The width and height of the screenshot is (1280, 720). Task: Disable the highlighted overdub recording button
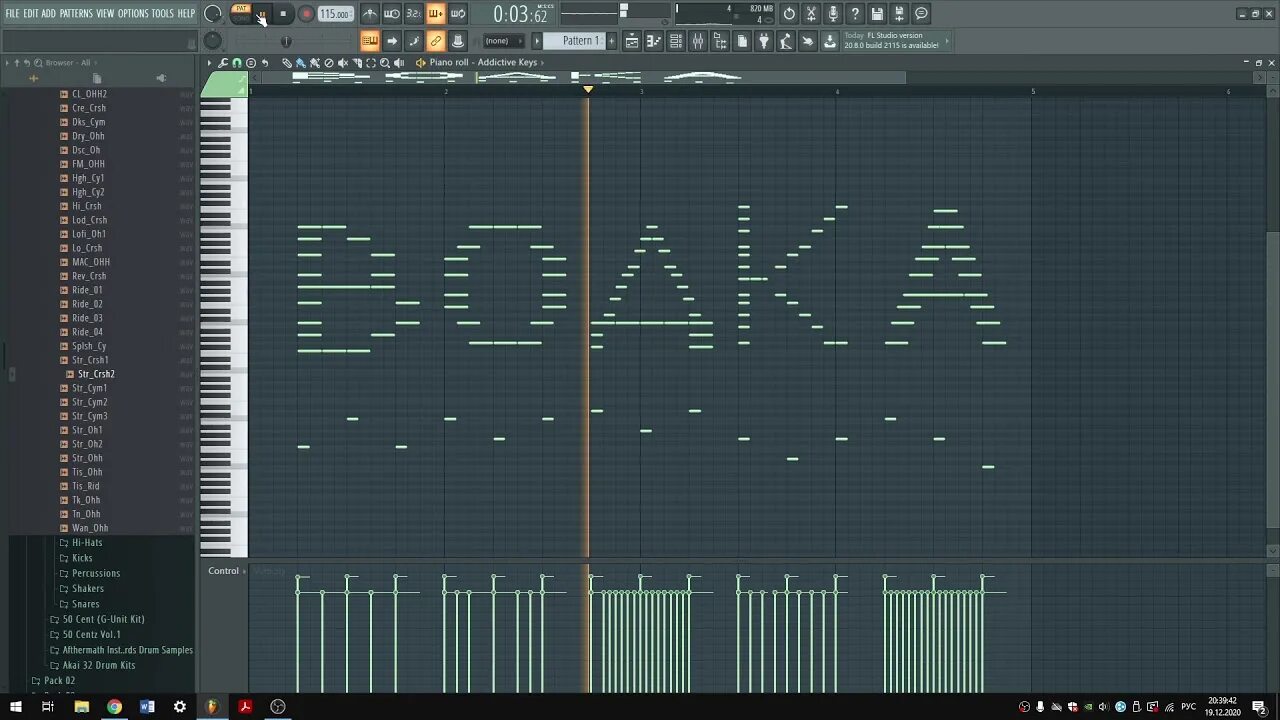(x=436, y=13)
